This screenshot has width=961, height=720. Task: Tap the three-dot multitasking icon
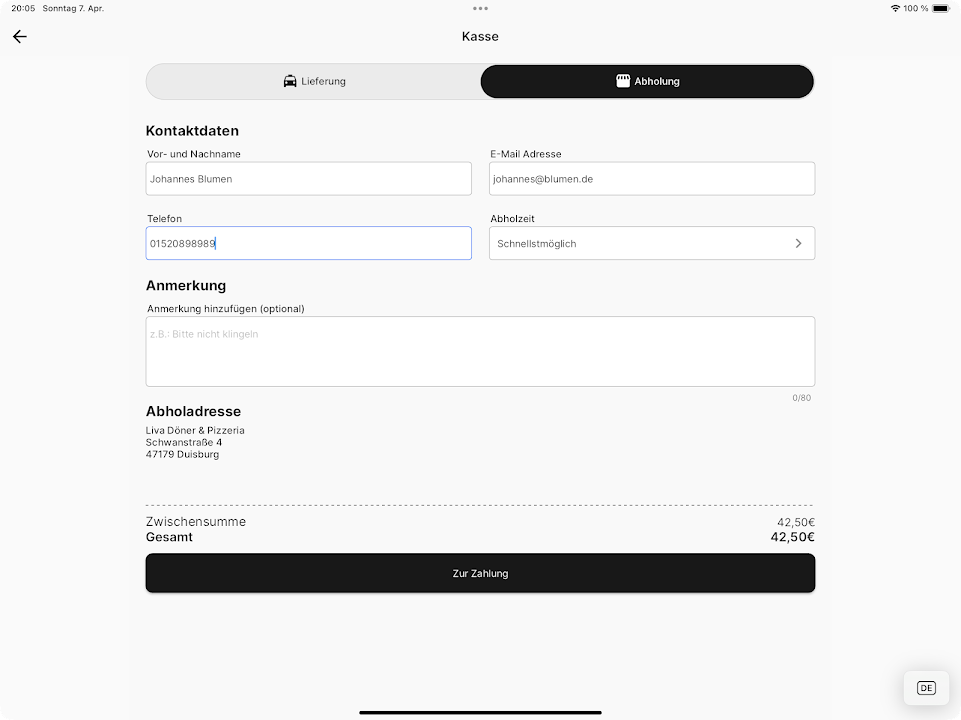point(480,8)
